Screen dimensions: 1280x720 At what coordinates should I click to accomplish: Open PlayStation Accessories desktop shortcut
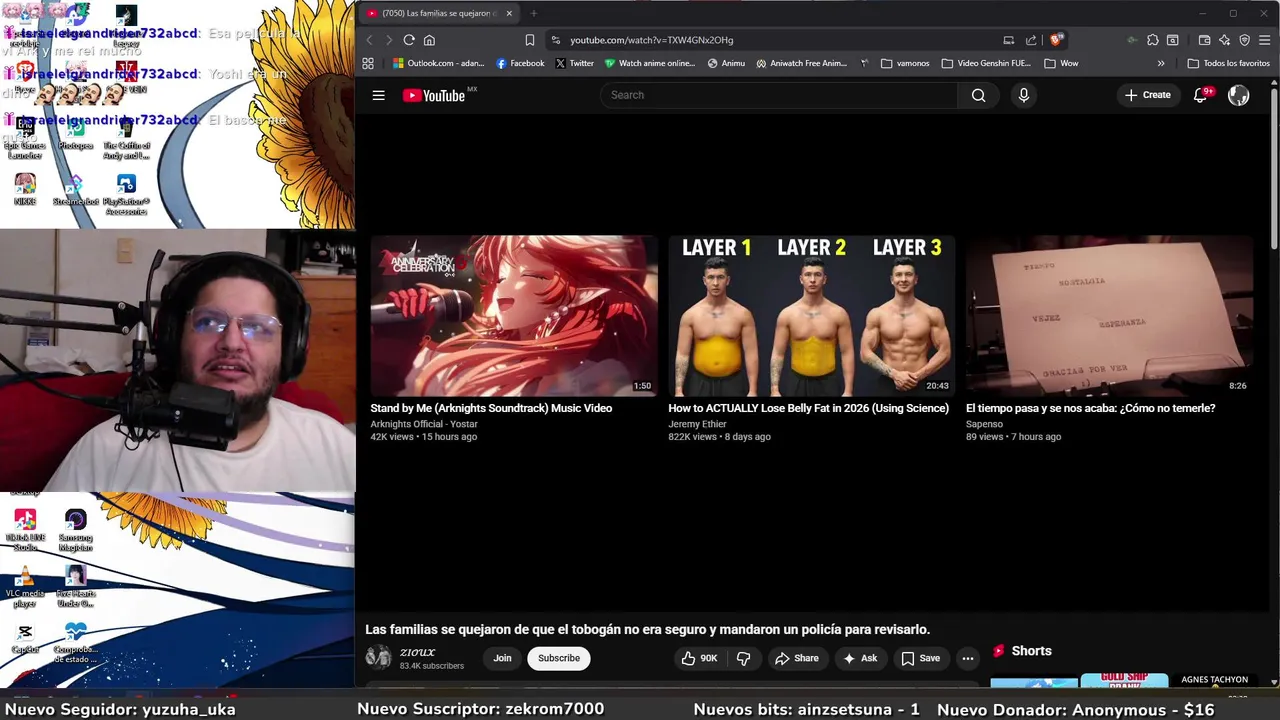pos(126,195)
